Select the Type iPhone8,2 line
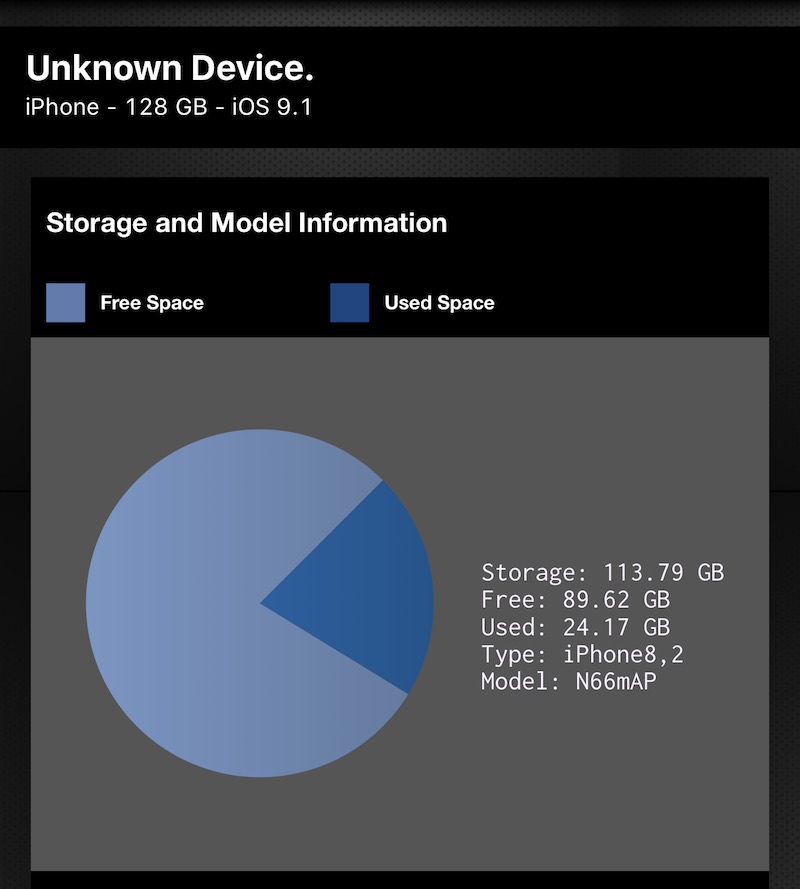Screen dimensions: 800x889 click(x=582, y=654)
